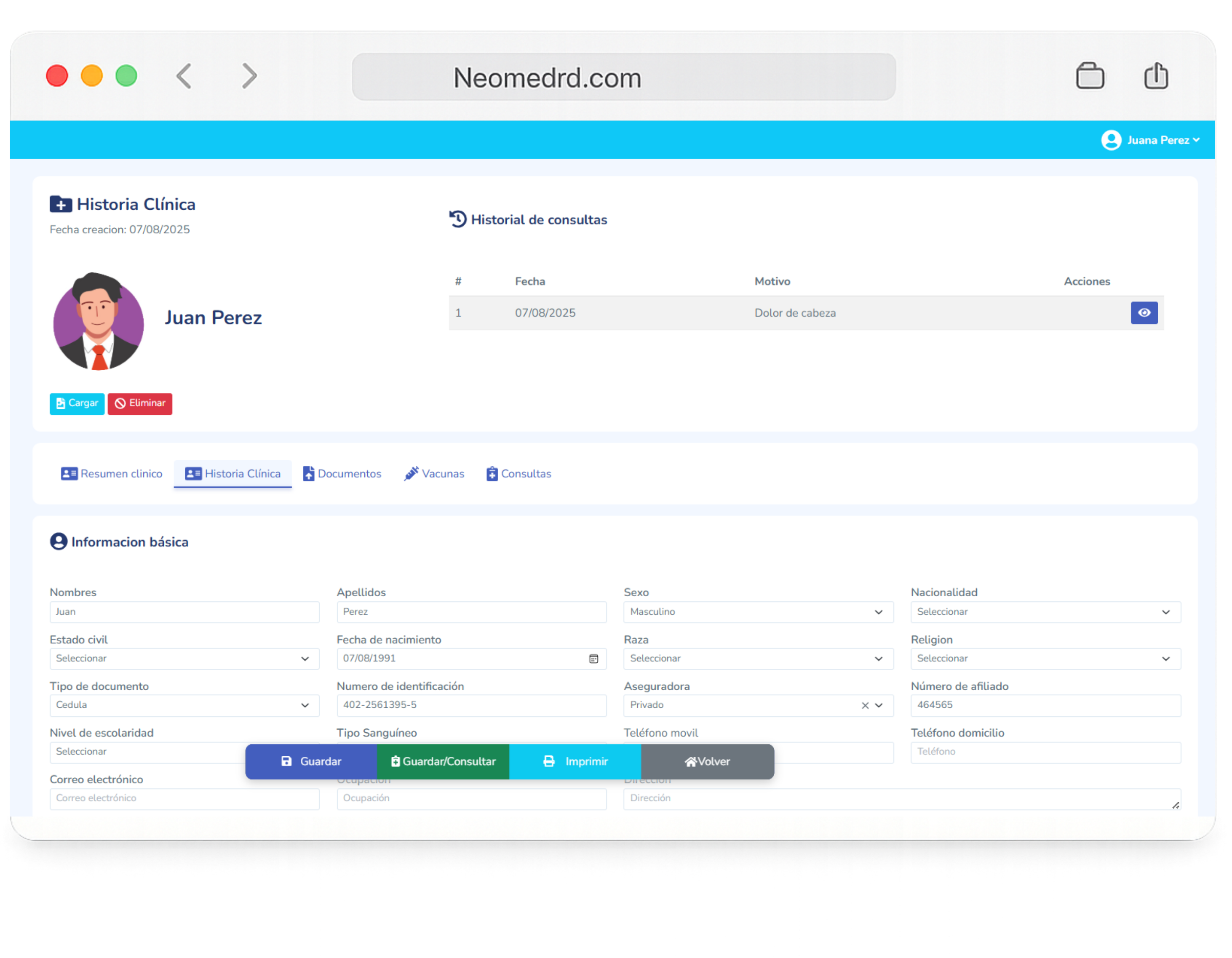Click the browser forward arrow

tap(249, 76)
